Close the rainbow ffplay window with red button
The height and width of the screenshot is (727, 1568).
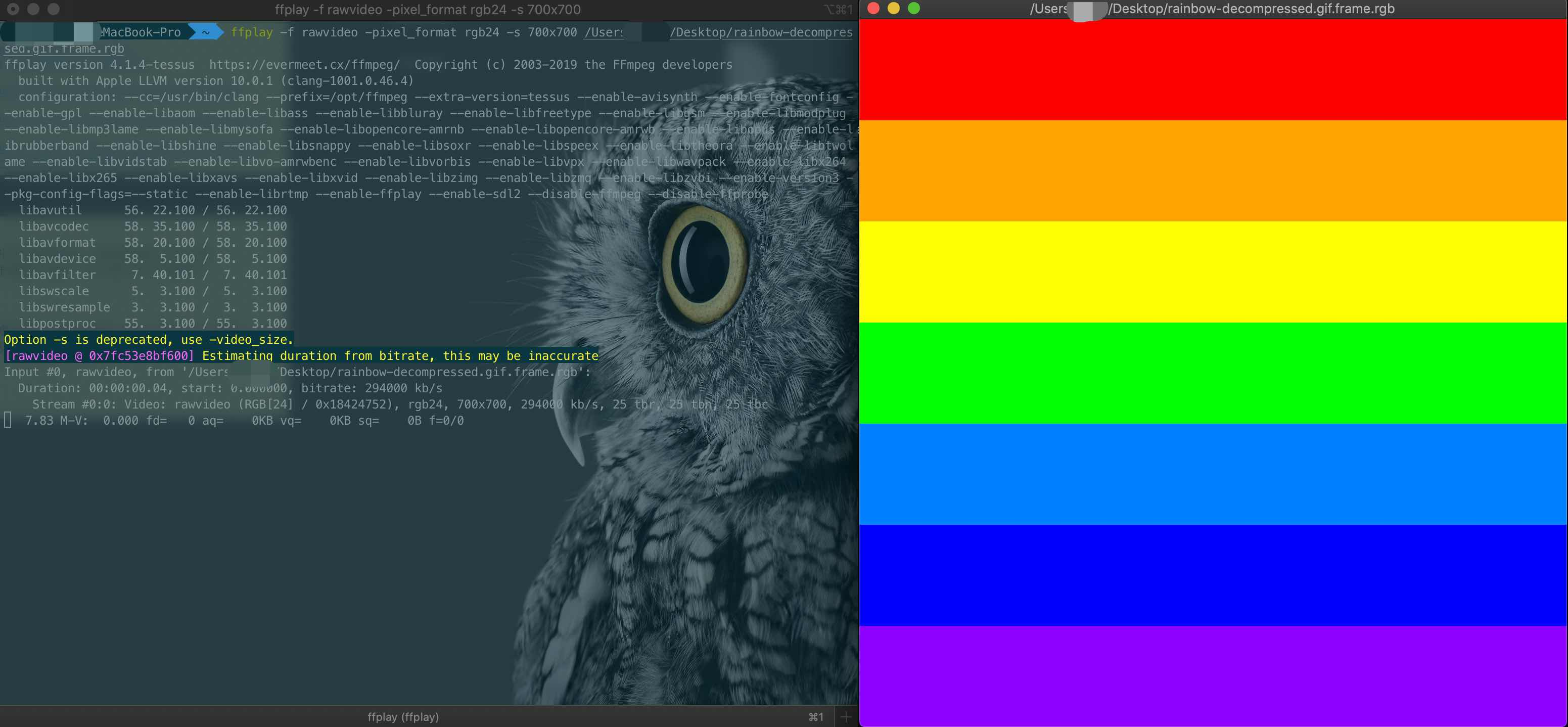873,9
